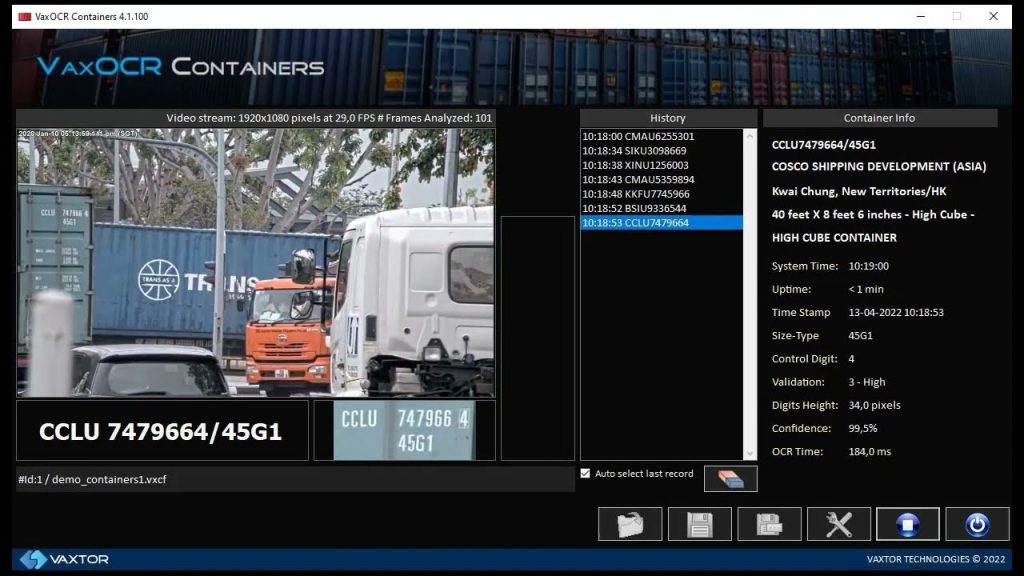Screen dimensions: 1024x576
Task: Open a file using the folder icon
Action: point(630,524)
